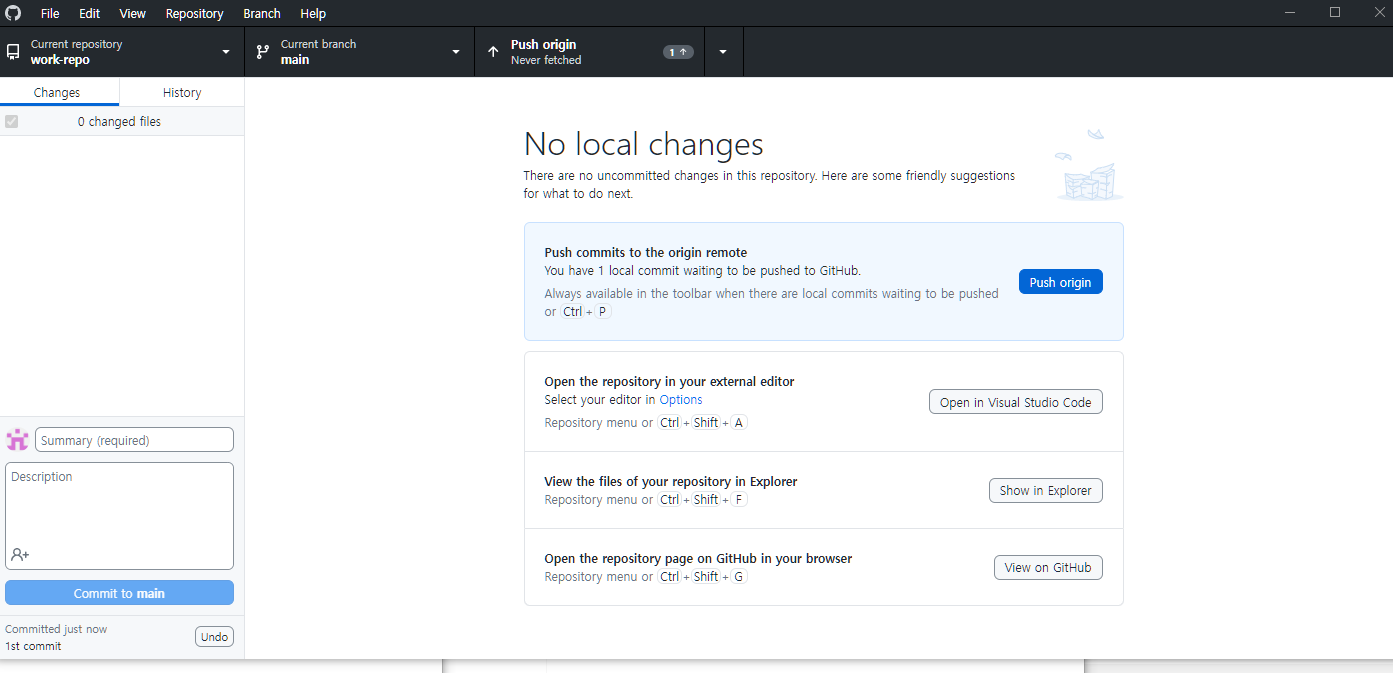Click the 'No local changes' heading

click(x=643, y=144)
